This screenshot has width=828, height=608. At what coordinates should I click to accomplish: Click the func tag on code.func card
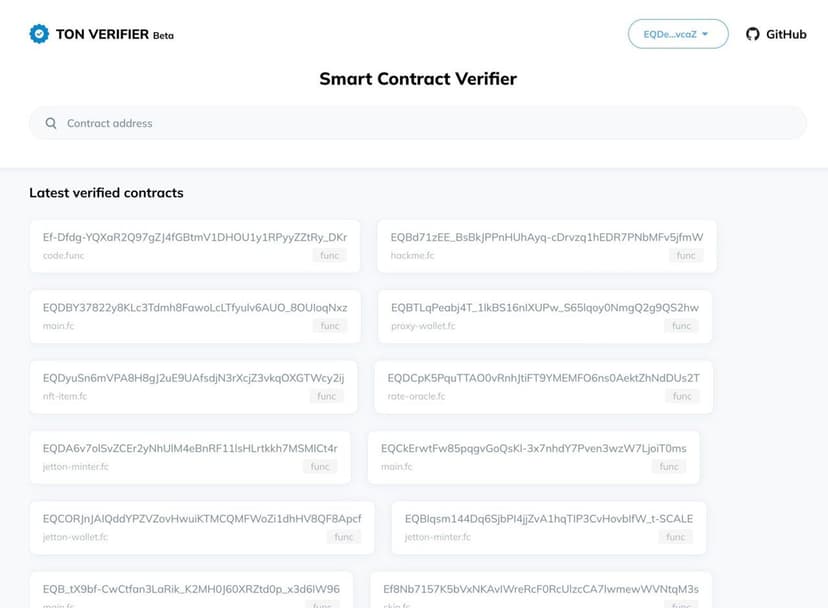[328, 255]
